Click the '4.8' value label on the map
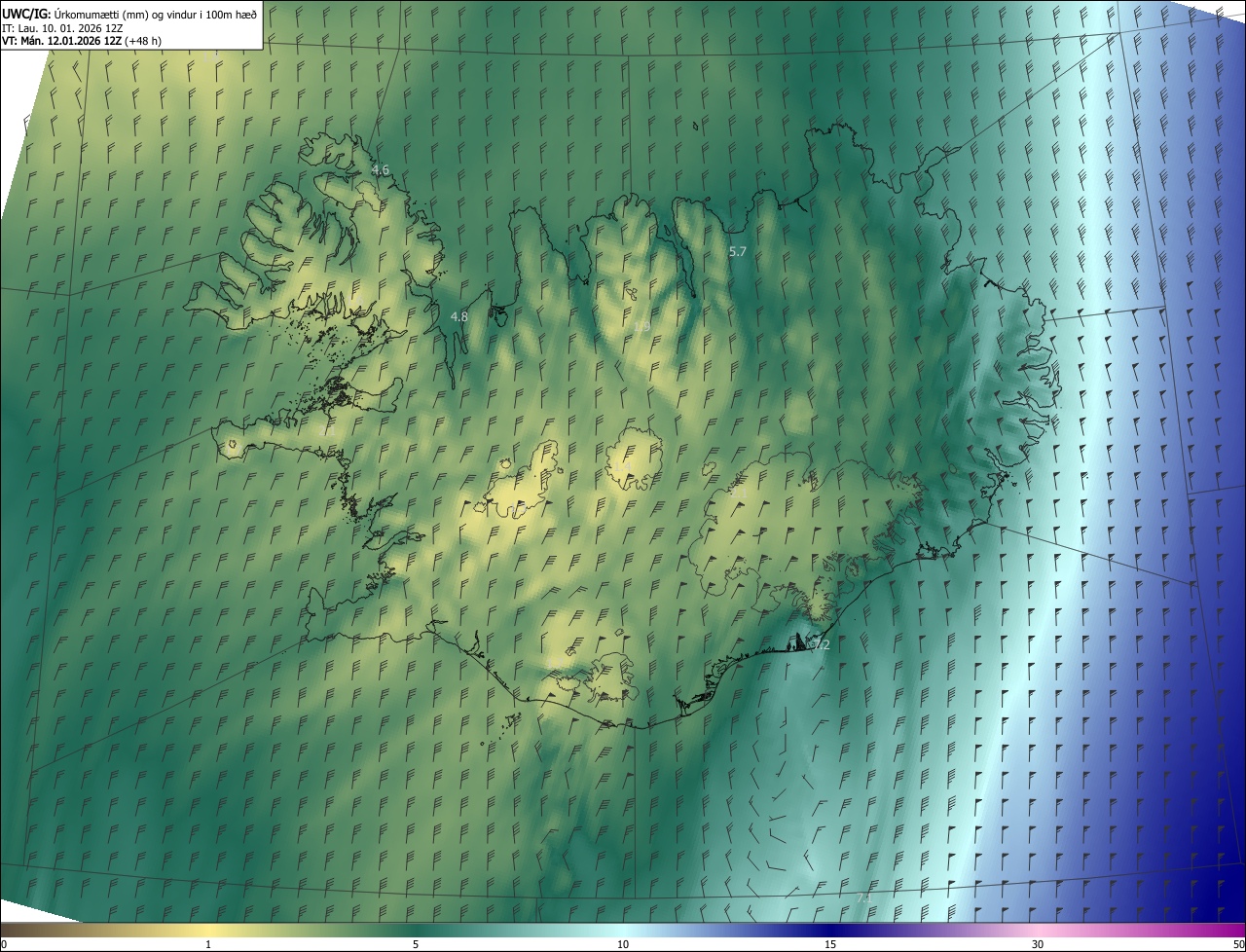 (459, 317)
